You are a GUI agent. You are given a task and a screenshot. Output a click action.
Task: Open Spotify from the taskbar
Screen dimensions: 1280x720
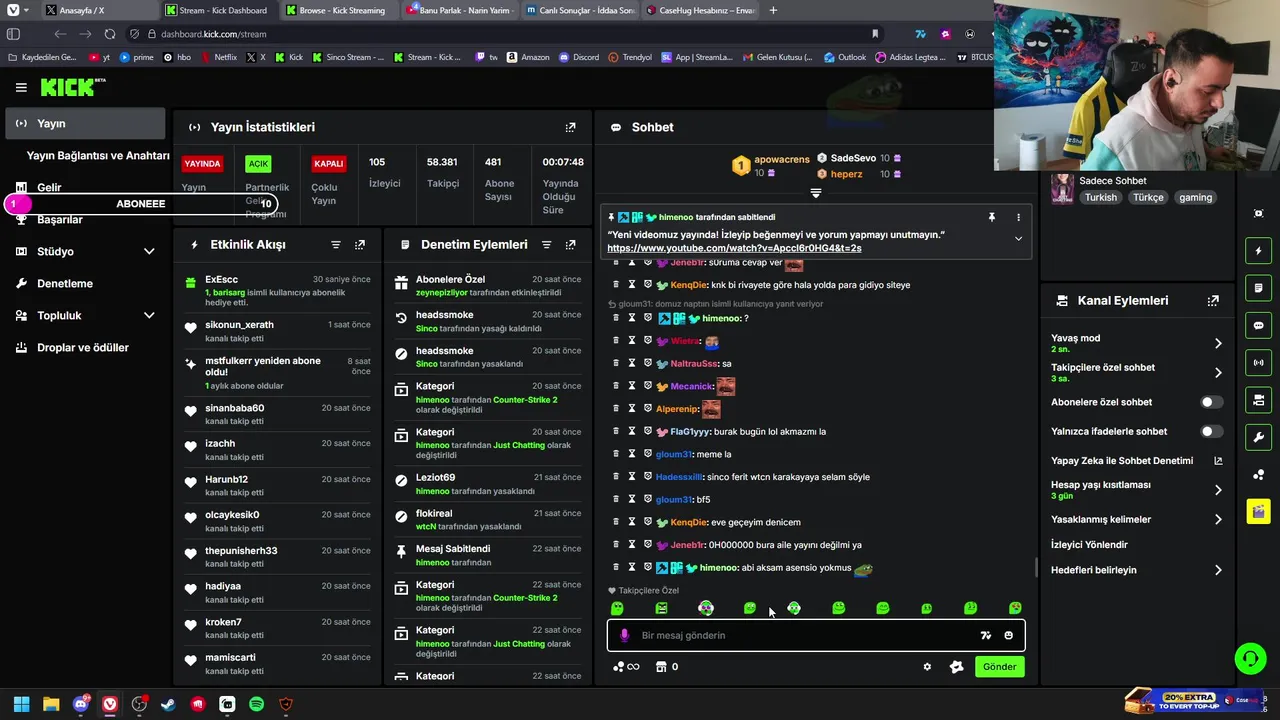point(256,704)
